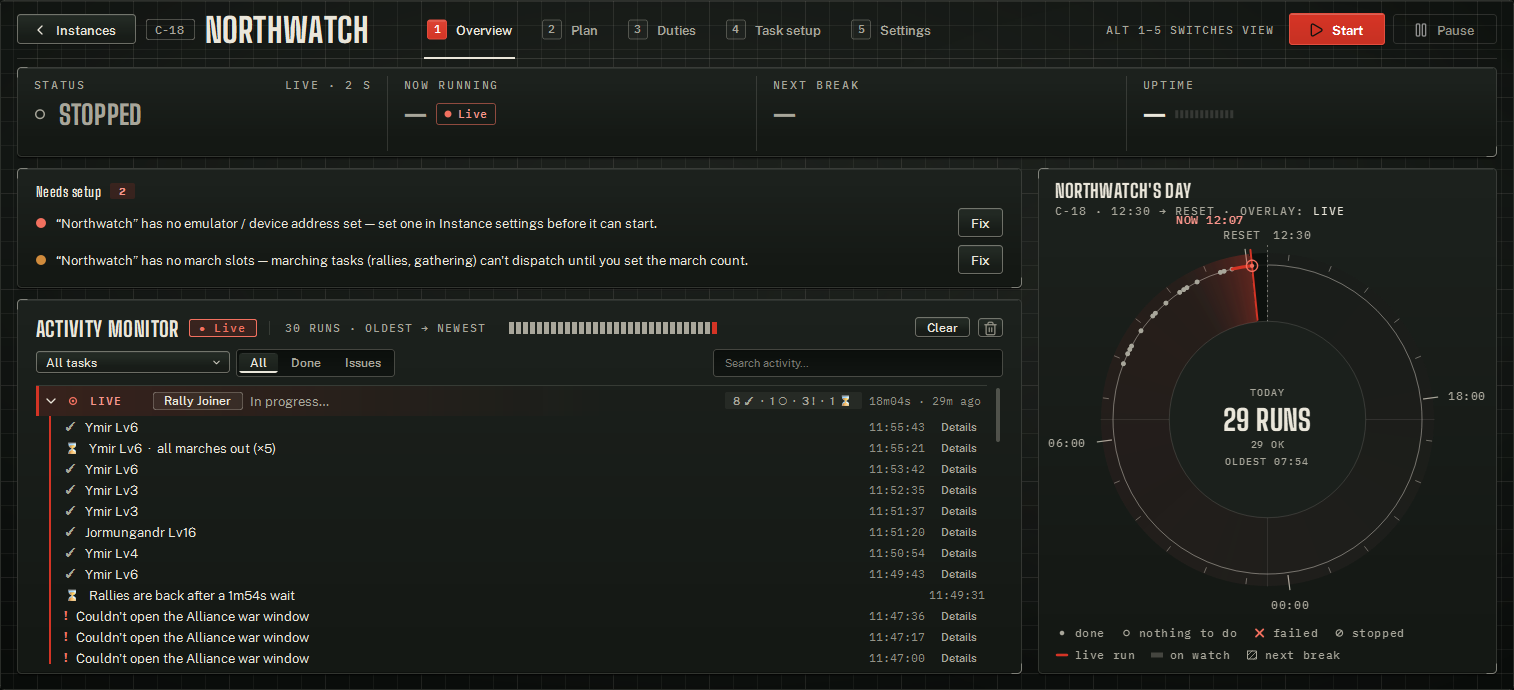Click the trash can icon in Activity Monitor

990,327
